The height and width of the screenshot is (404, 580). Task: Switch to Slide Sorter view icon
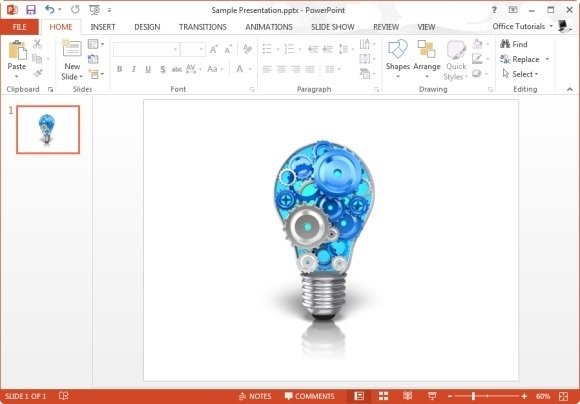click(384, 396)
